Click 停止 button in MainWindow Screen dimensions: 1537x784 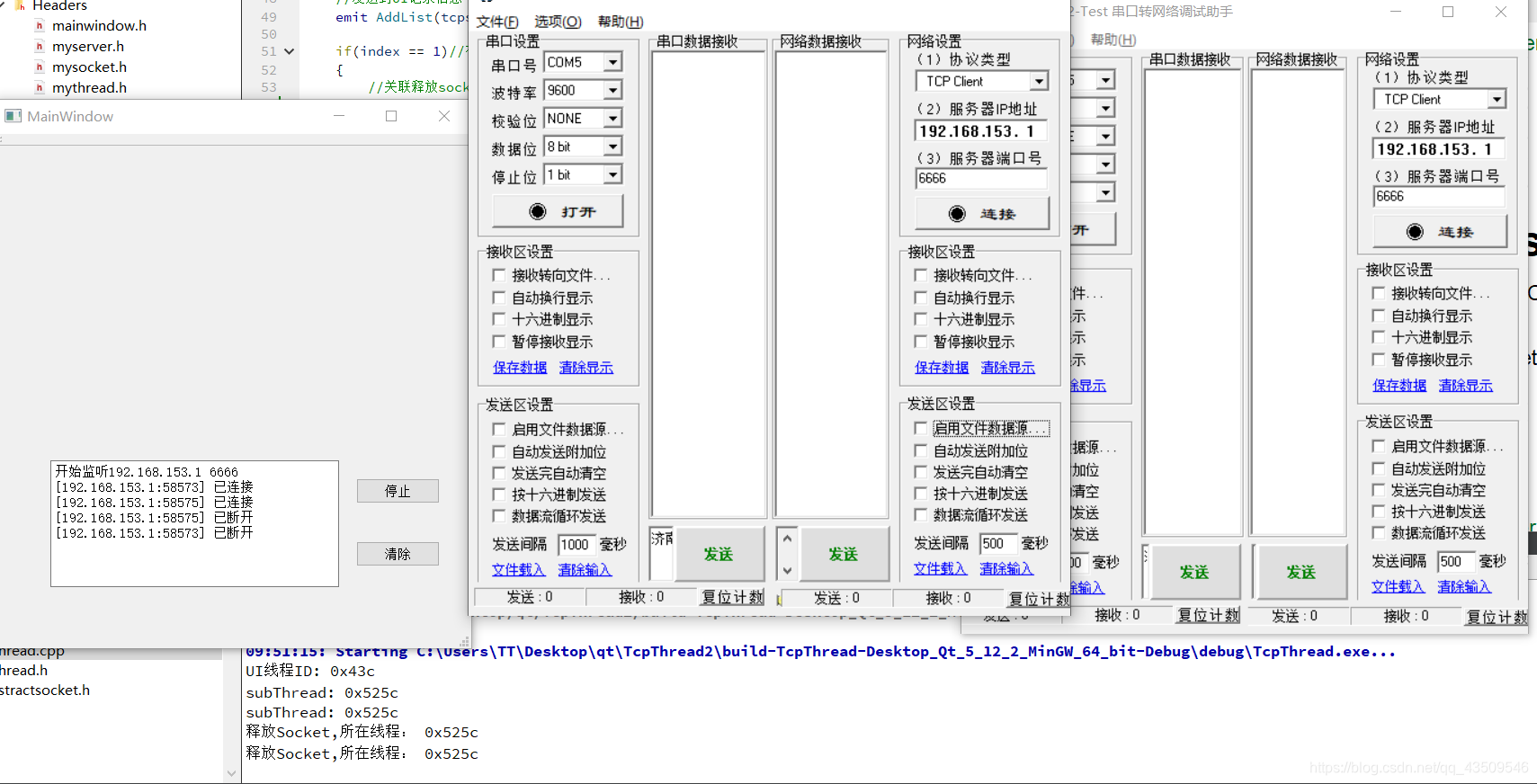[x=398, y=491]
